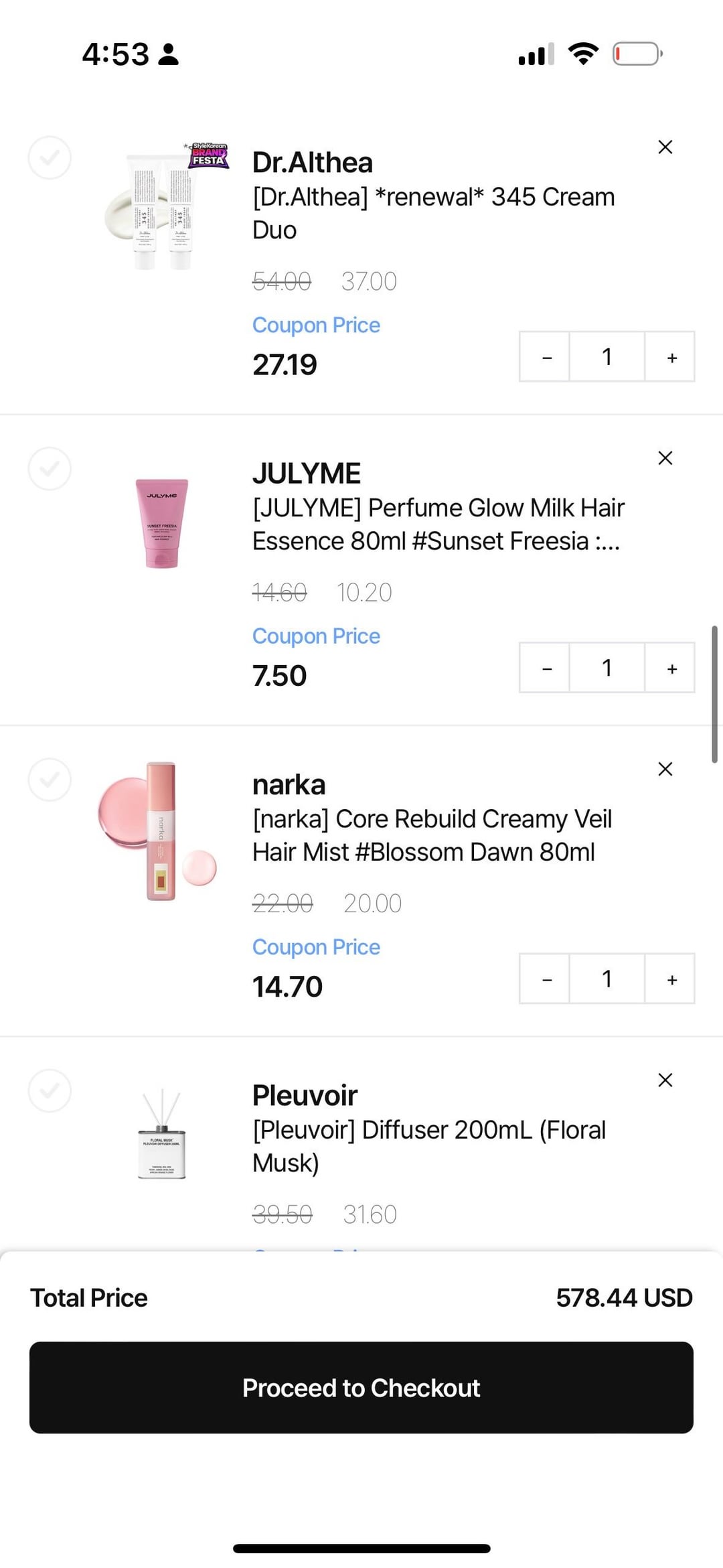Increase narka Hair Mist quantity
Viewport: 723px width, 1568px height.
point(671,979)
